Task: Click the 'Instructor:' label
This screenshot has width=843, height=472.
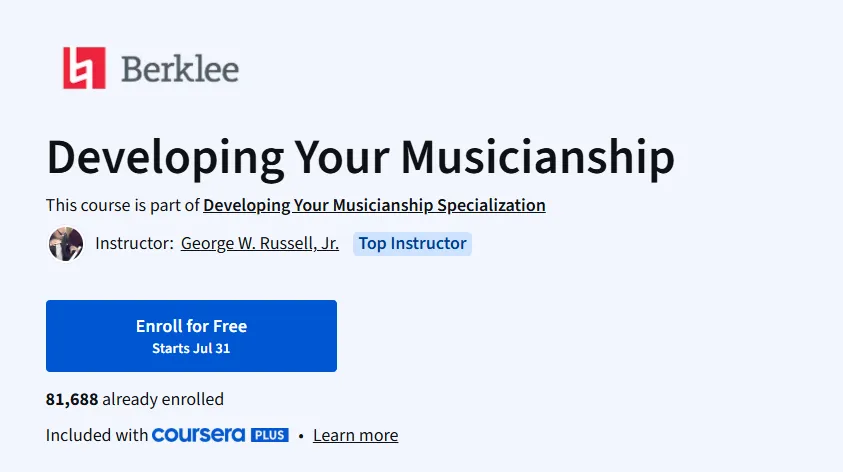Action: [x=134, y=244]
